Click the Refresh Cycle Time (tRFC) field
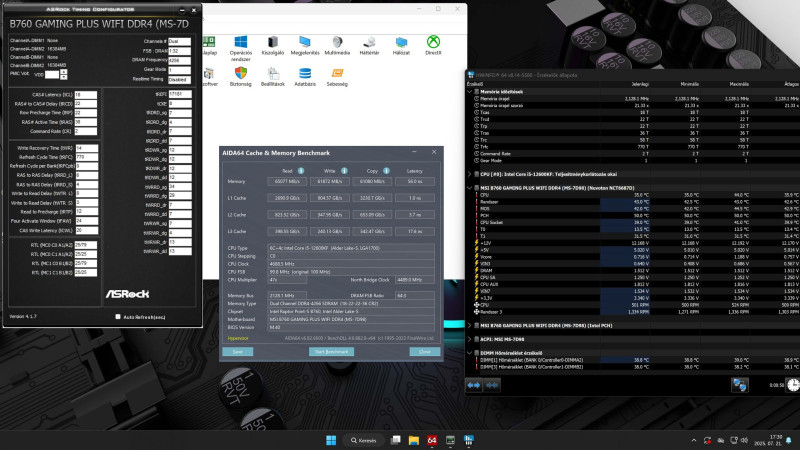This screenshot has width=800, height=450. coord(87,157)
